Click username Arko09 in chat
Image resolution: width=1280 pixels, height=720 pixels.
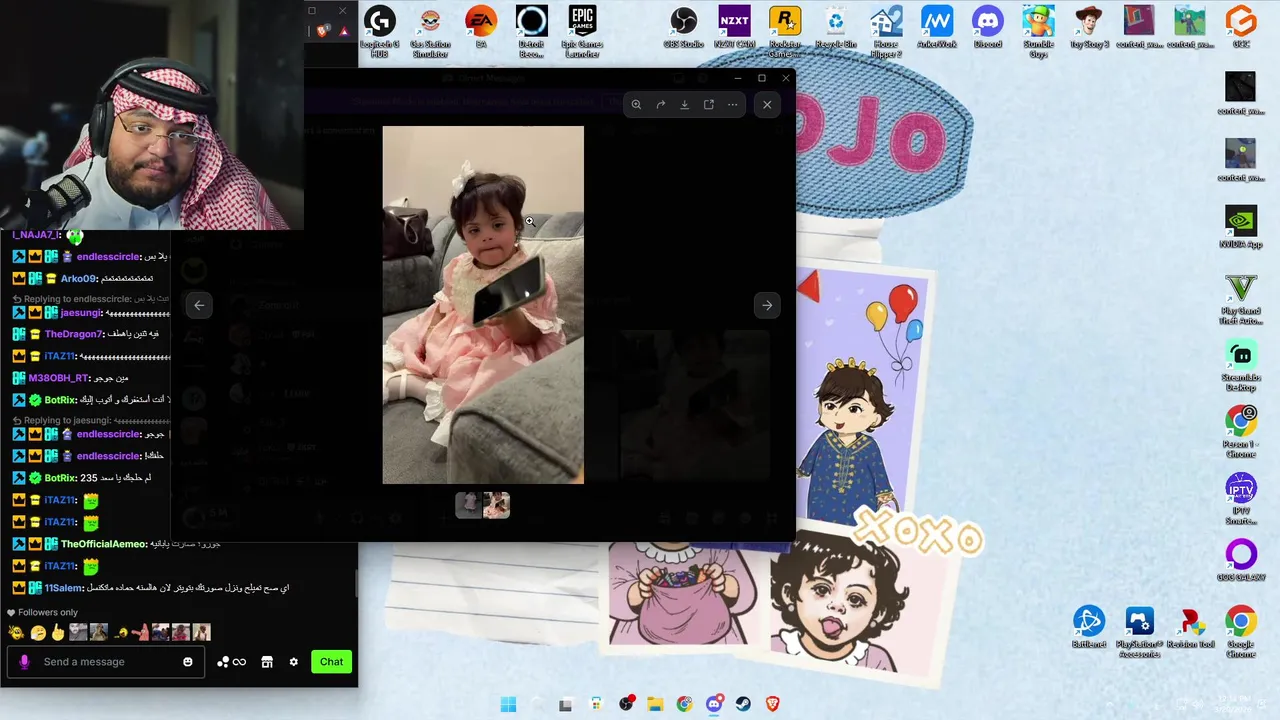point(78,279)
